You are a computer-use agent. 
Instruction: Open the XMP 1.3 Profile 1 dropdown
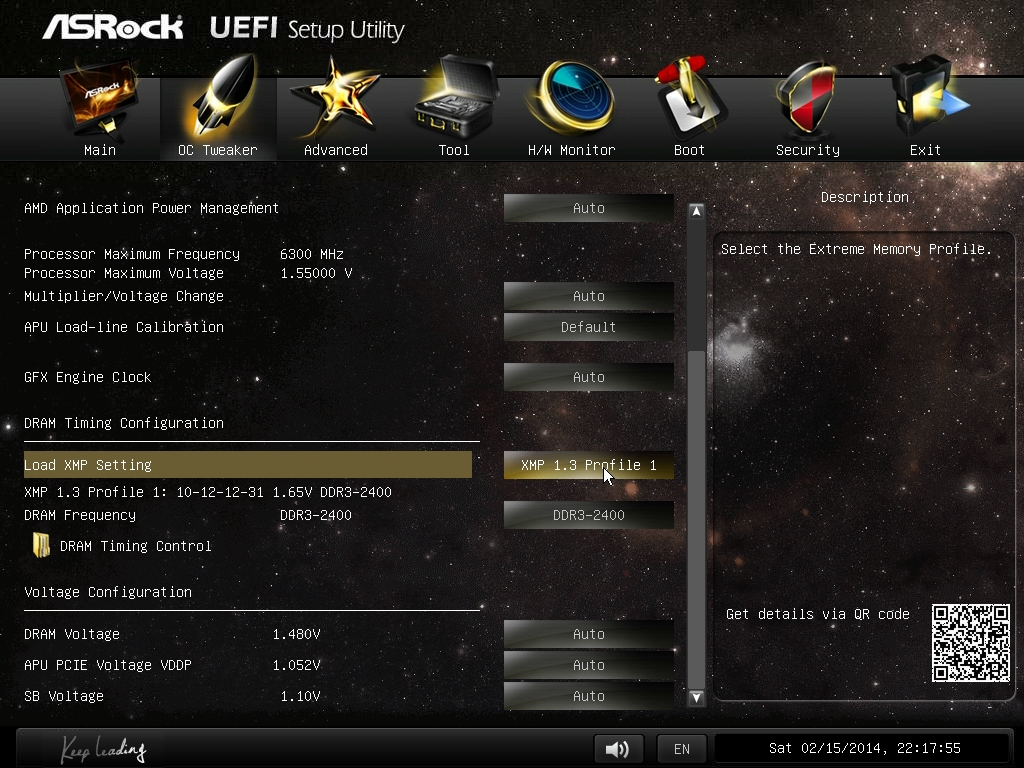coord(588,465)
